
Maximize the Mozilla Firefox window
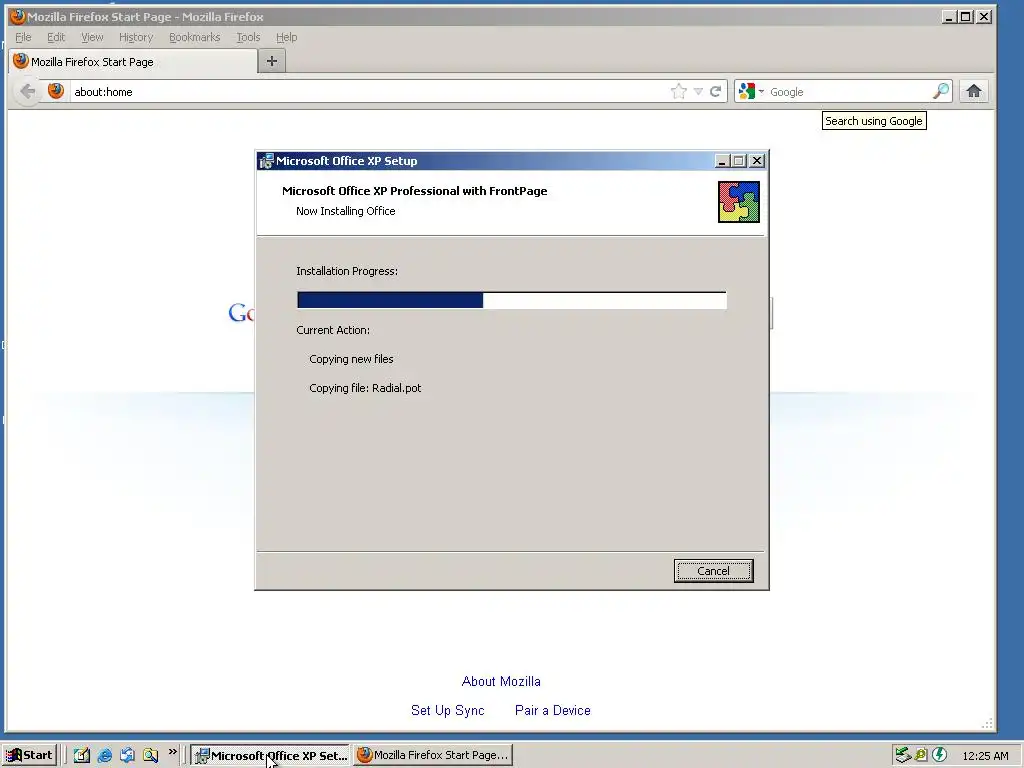(966, 16)
